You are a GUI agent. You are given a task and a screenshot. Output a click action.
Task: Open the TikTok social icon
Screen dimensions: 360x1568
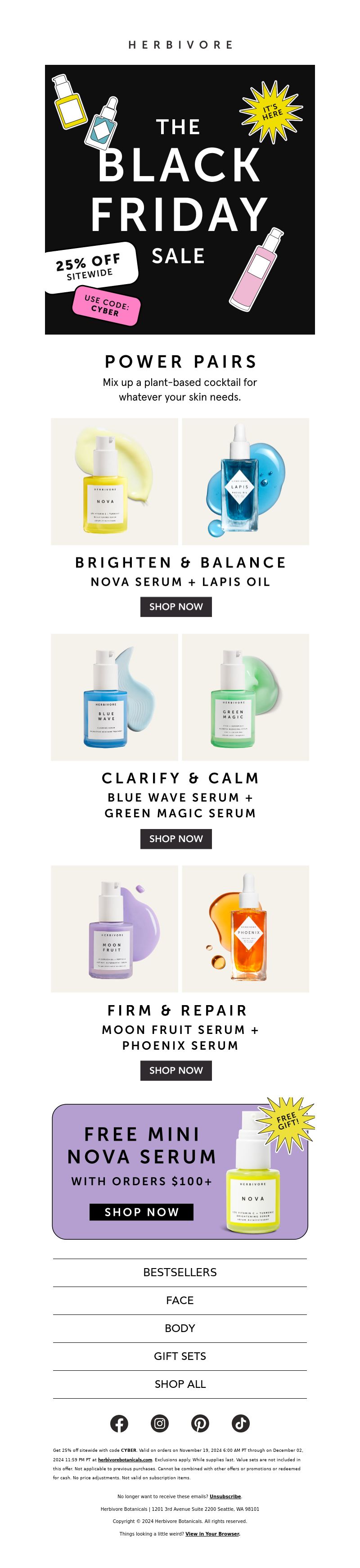click(241, 1423)
